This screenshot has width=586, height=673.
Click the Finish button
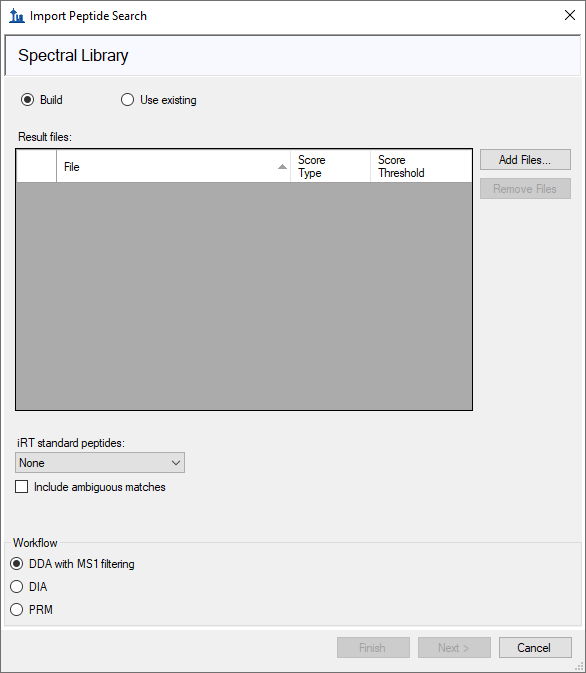point(373,648)
